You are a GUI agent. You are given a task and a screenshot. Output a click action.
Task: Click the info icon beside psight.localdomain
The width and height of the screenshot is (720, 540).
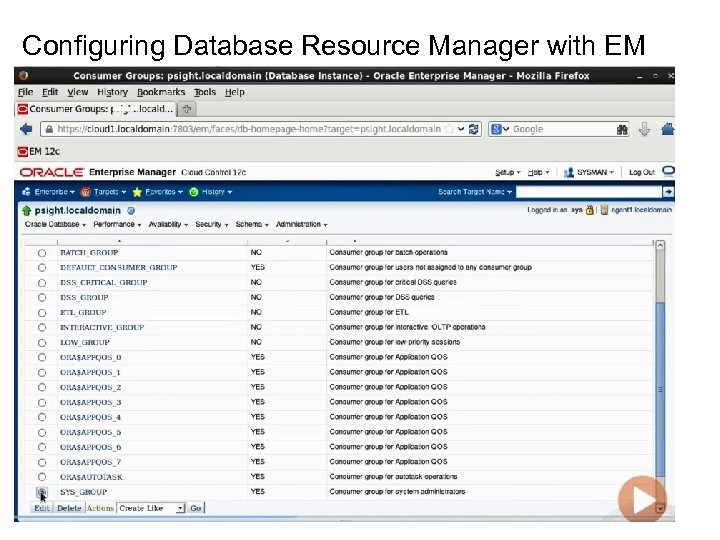[131, 211]
